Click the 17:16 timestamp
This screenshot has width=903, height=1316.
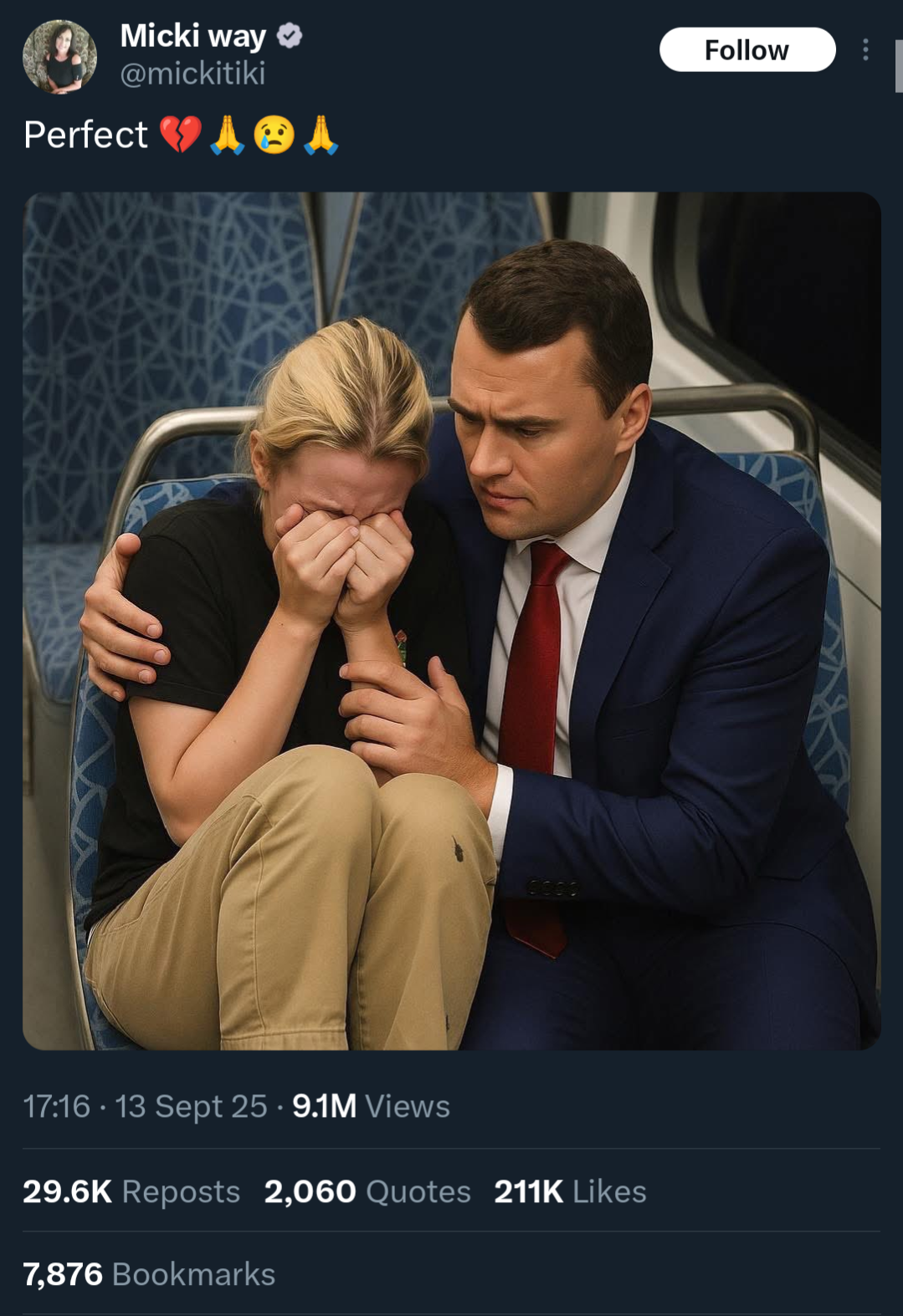56,1106
